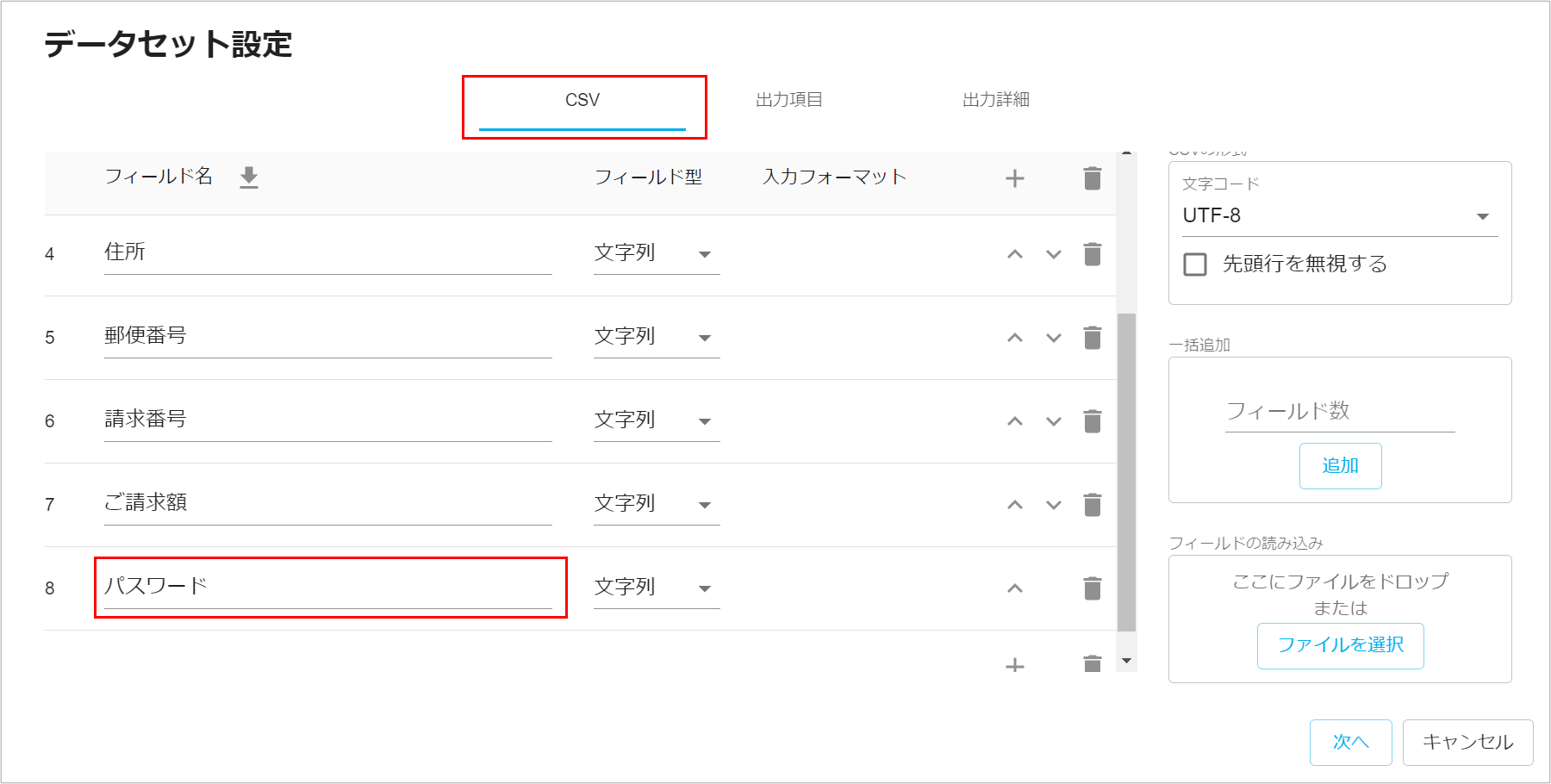
Task: Open field type dropdown for パスワード
Action: [x=657, y=588]
